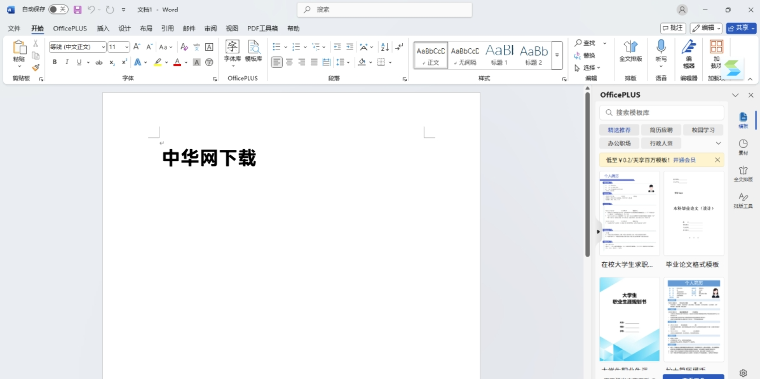760x379 pixels.
Task: Switch to the 视图 View tab
Action: point(232,28)
